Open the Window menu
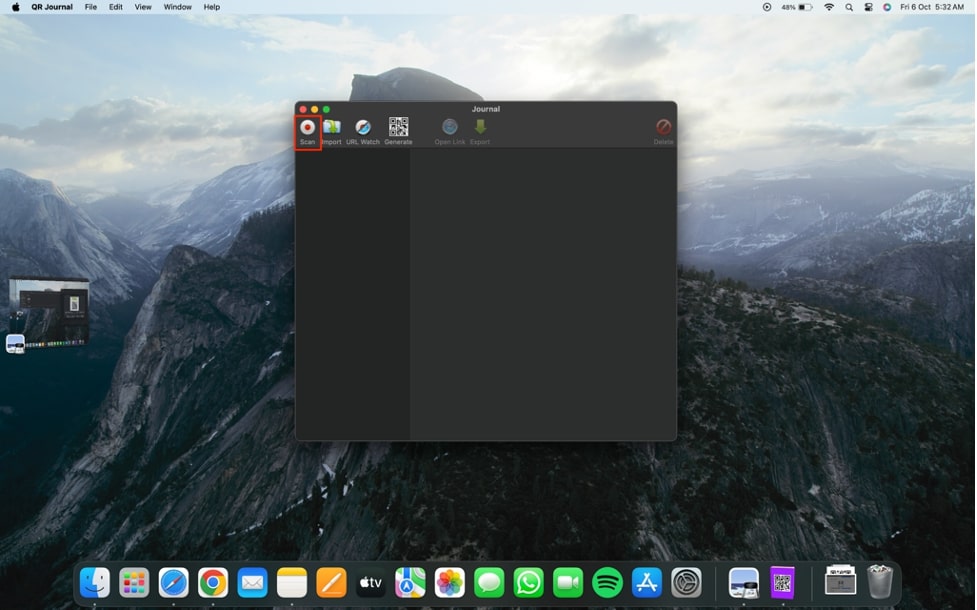Image resolution: width=977 pixels, height=610 pixels. point(177,7)
